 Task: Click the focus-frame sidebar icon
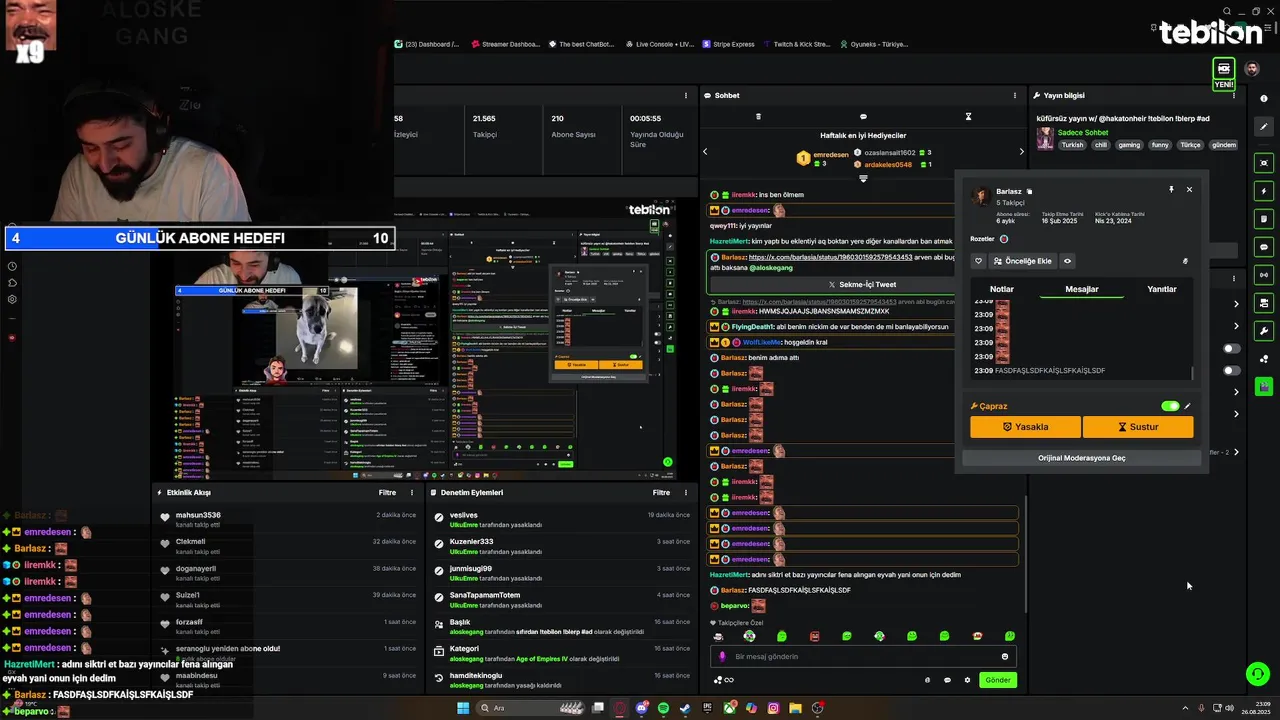[1264, 163]
